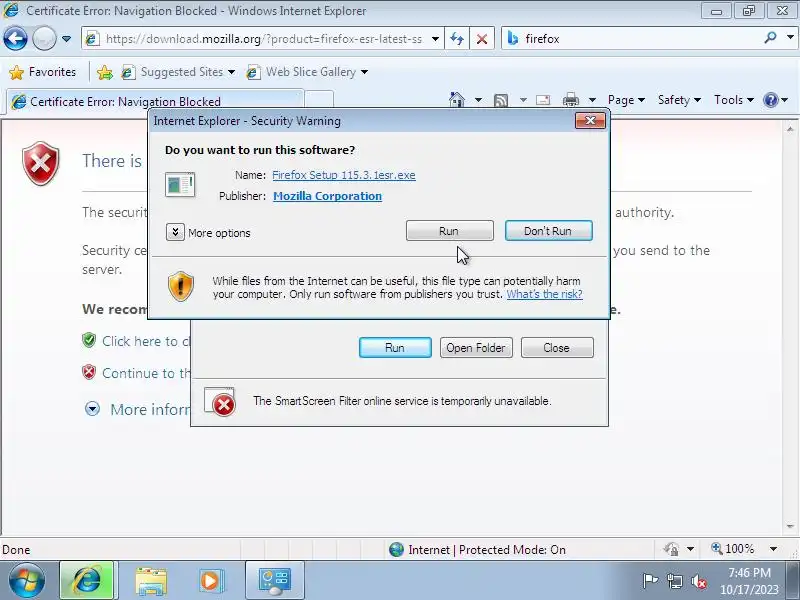Image resolution: width=800 pixels, height=600 pixels.
Task: Open What's the risk? link
Action: point(544,294)
